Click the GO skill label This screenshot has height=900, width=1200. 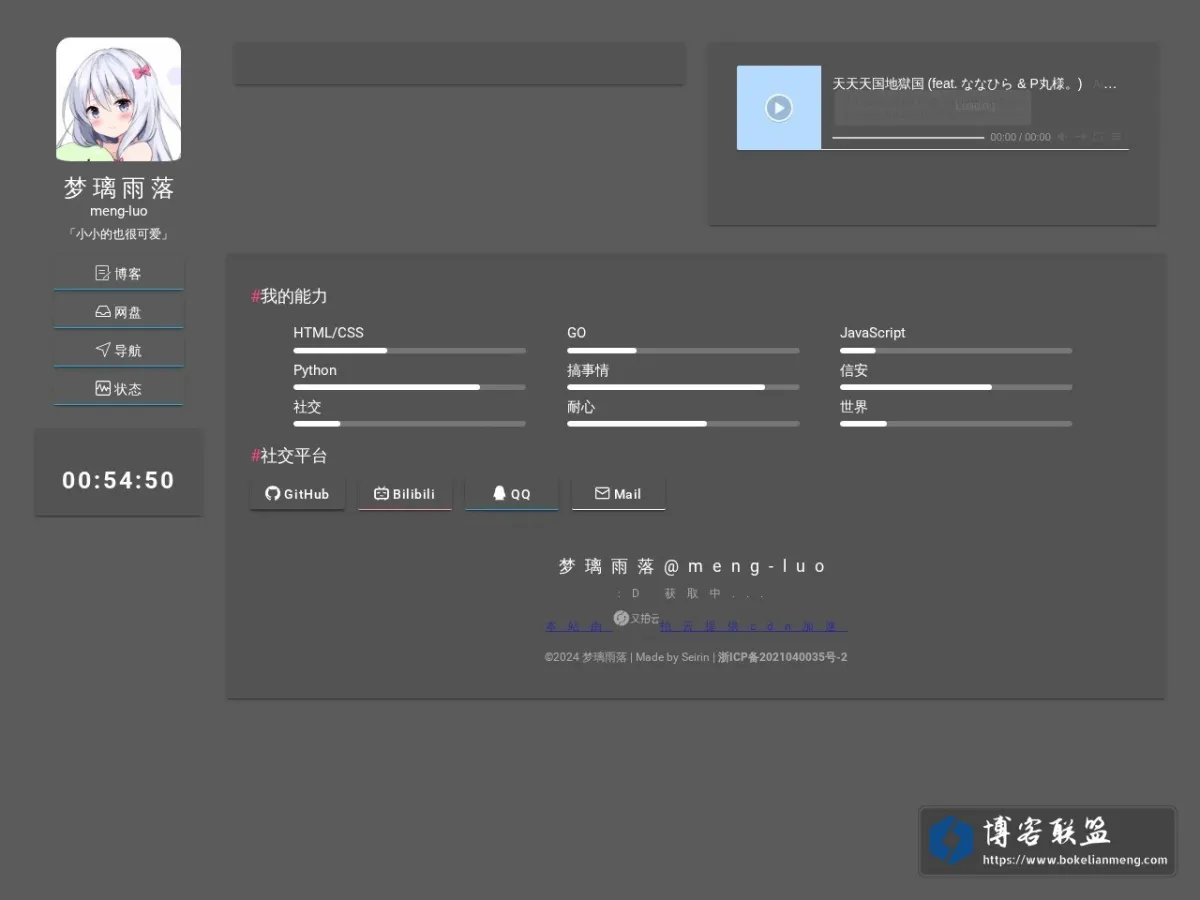tap(577, 333)
